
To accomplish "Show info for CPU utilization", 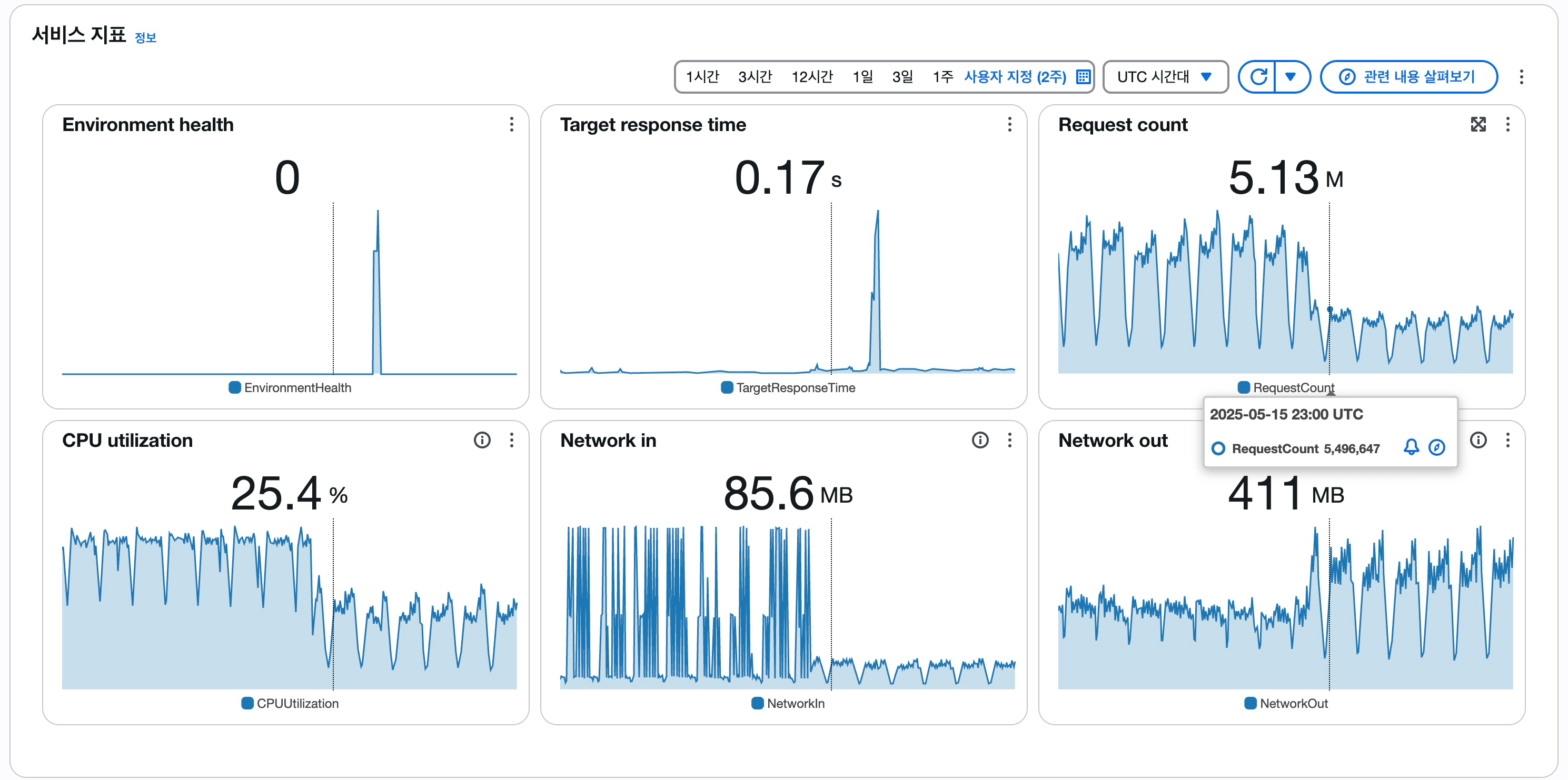I will point(481,440).
